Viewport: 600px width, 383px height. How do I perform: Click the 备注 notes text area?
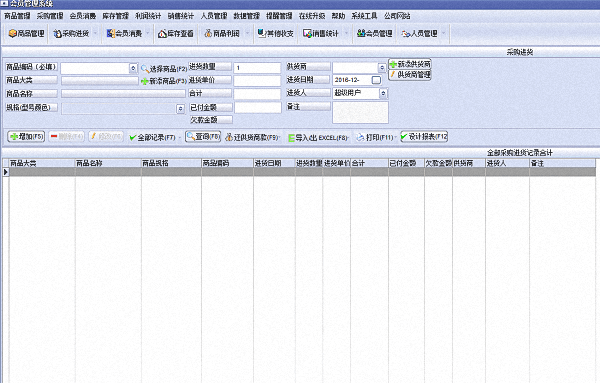[x=360, y=112]
